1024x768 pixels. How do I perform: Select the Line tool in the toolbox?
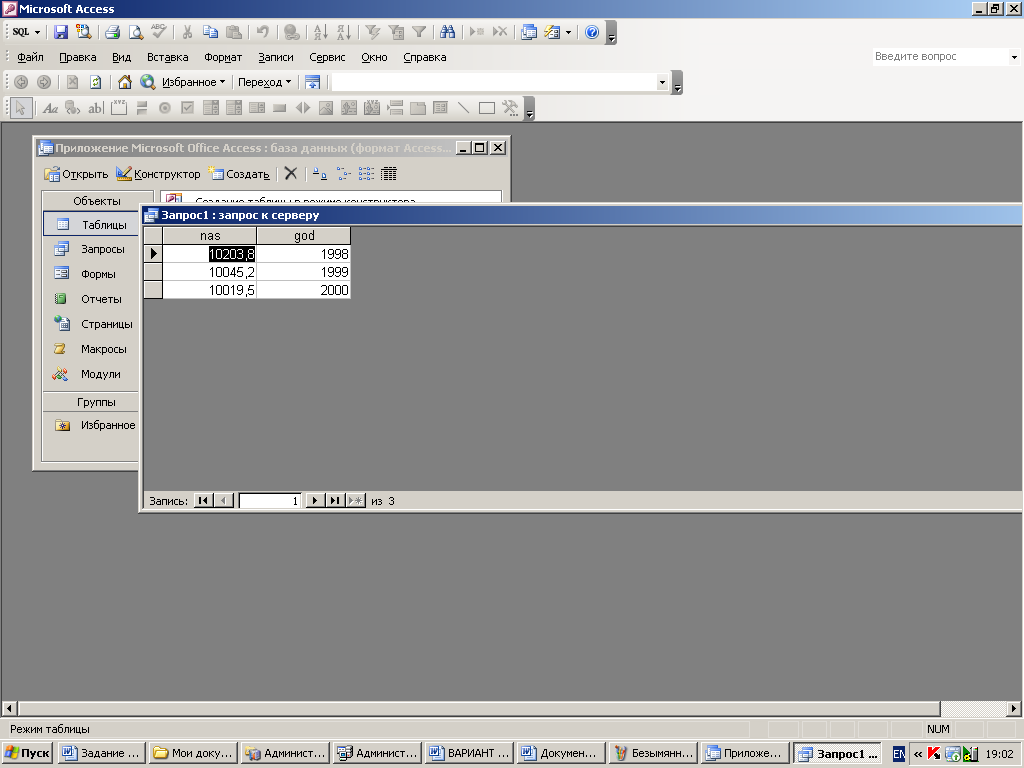click(464, 108)
